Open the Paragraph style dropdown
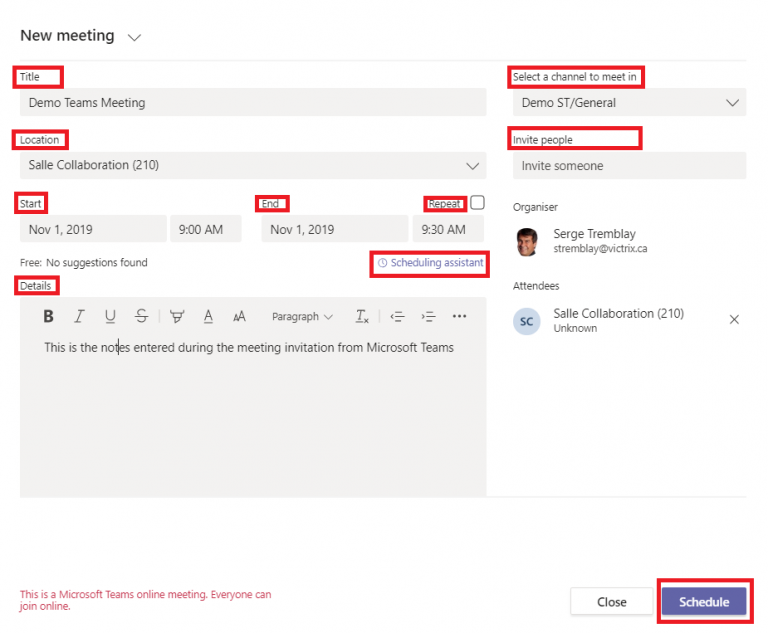768x633 pixels. (302, 317)
